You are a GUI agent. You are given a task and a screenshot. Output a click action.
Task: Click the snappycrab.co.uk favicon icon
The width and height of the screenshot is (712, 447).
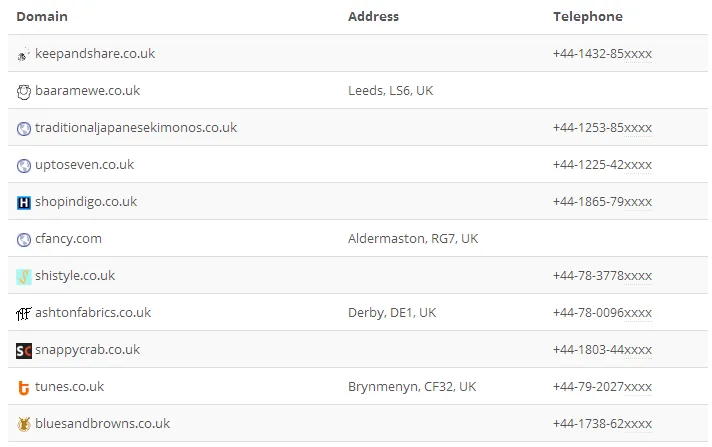coord(24,350)
